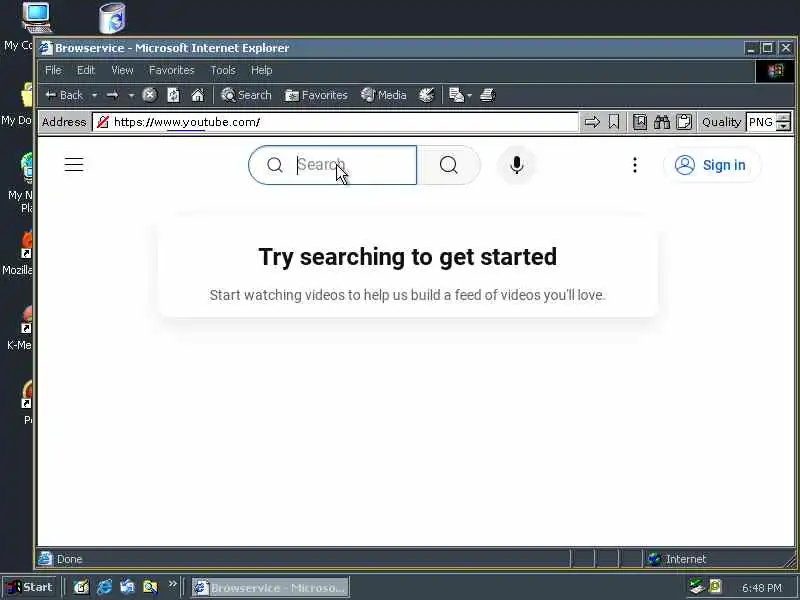Click the microphone voice search button
The width and height of the screenshot is (800, 600).
pyautogui.click(x=516, y=165)
